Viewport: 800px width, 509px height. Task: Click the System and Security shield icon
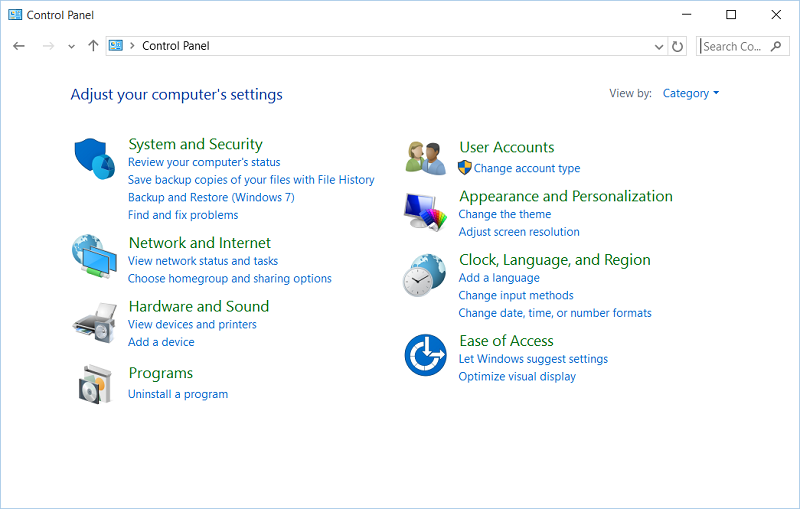coord(95,158)
